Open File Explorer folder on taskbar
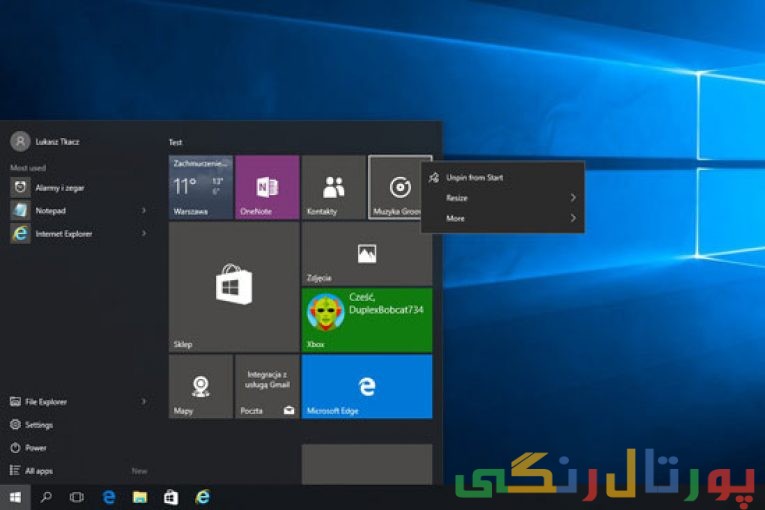The image size is (765, 510). pos(140,497)
